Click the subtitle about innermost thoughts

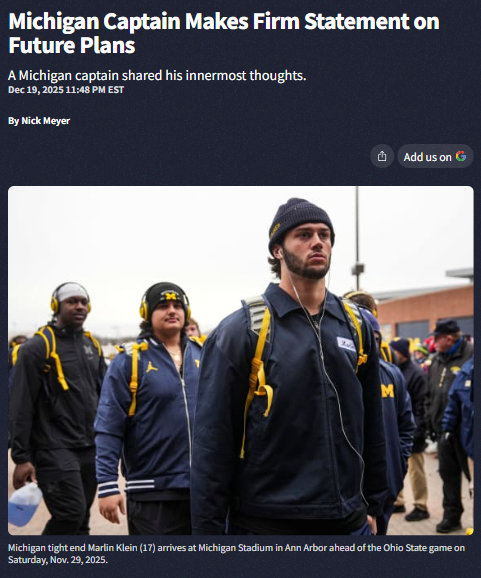click(157, 76)
